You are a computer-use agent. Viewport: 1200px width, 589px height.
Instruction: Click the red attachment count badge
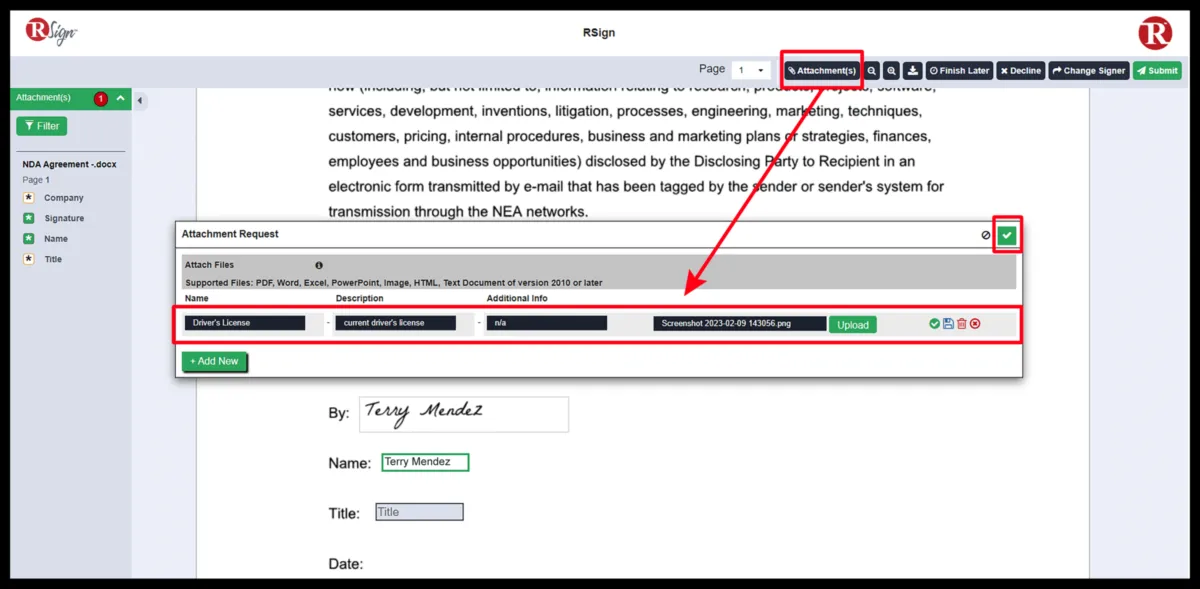[x=101, y=98]
